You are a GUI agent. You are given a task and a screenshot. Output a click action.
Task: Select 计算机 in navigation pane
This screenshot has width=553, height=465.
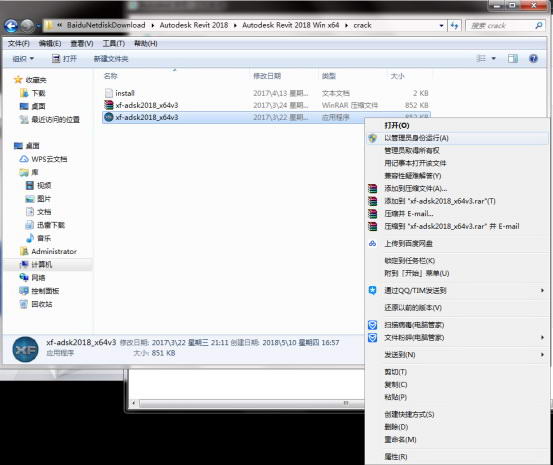[41, 265]
